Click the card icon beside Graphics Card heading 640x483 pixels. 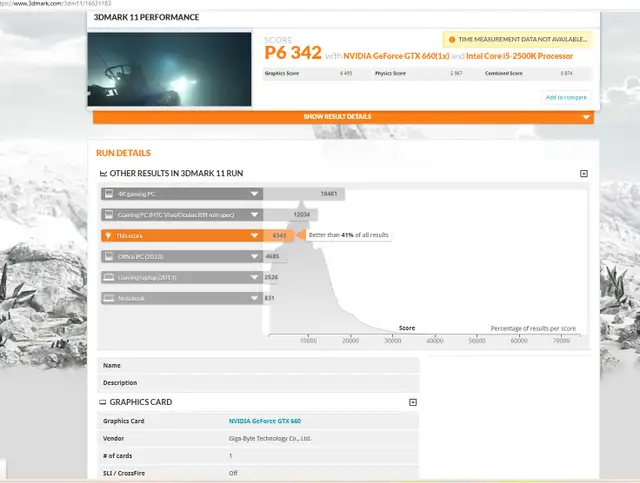(x=102, y=402)
